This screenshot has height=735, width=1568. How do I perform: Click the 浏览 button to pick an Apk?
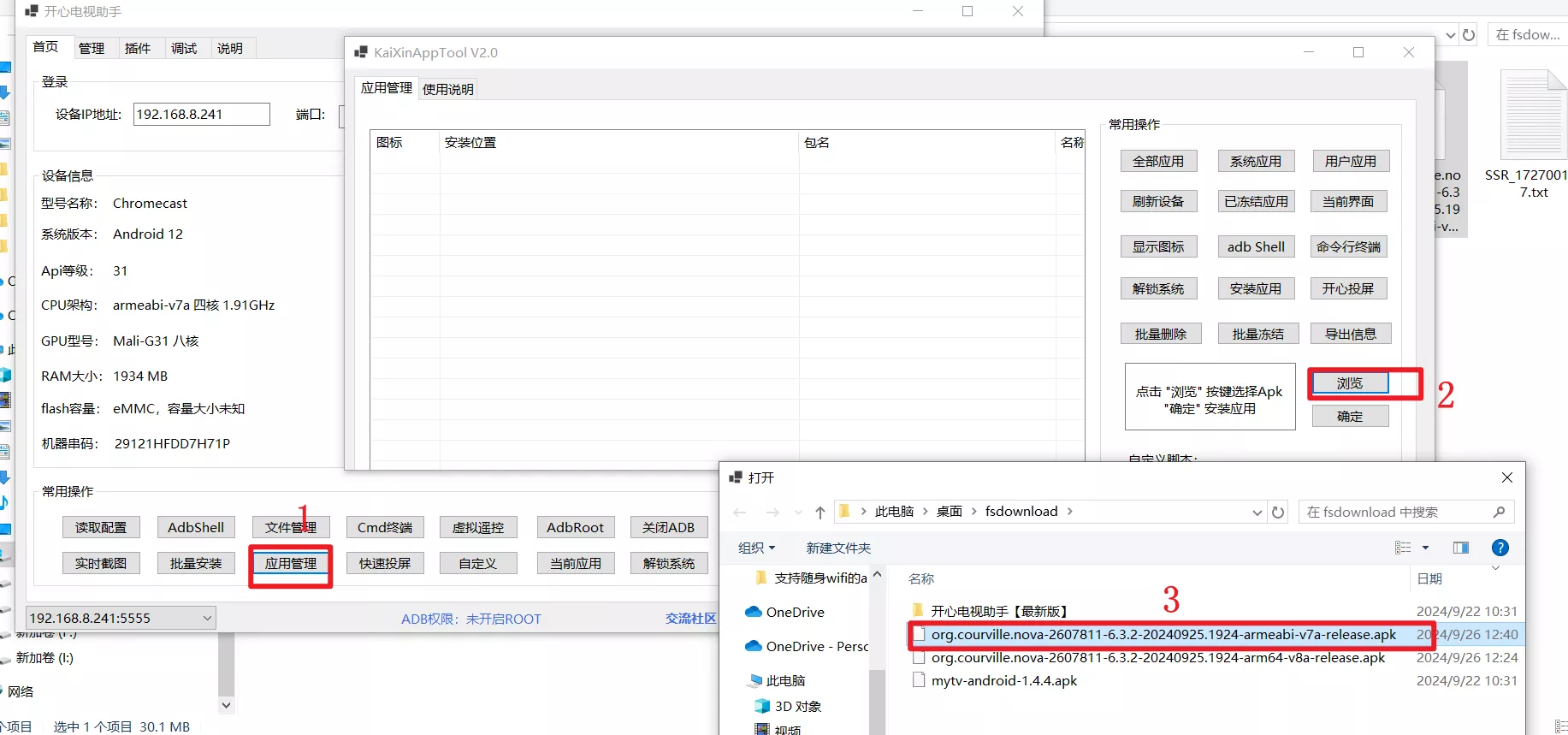[x=1350, y=383]
